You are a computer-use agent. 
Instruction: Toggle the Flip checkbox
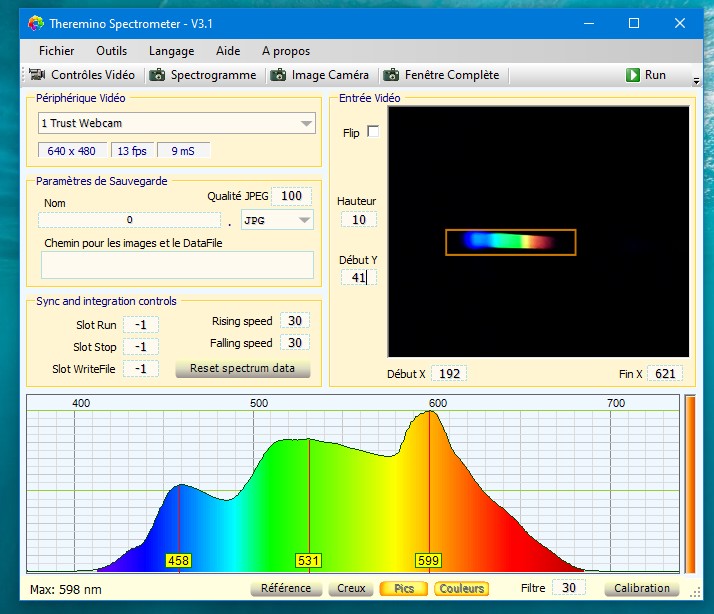pyautogui.click(x=373, y=132)
